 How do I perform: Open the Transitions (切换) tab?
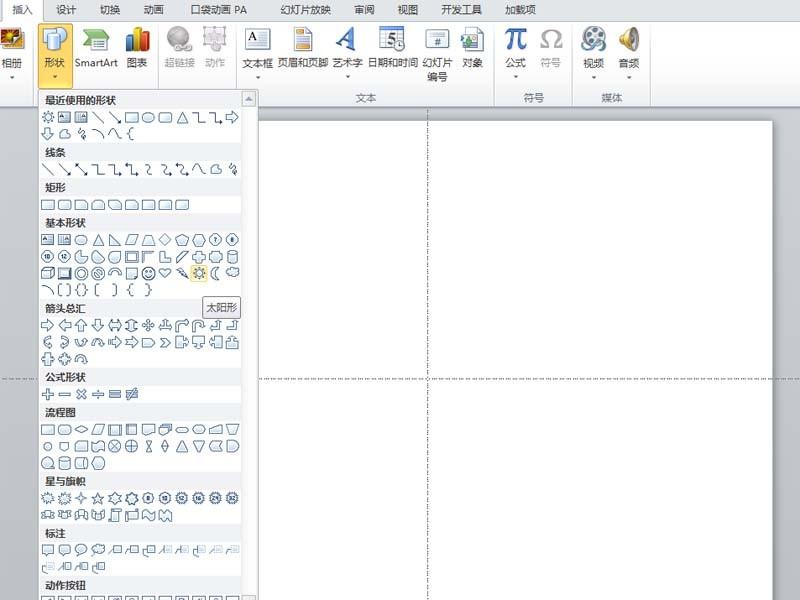pos(110,10)
